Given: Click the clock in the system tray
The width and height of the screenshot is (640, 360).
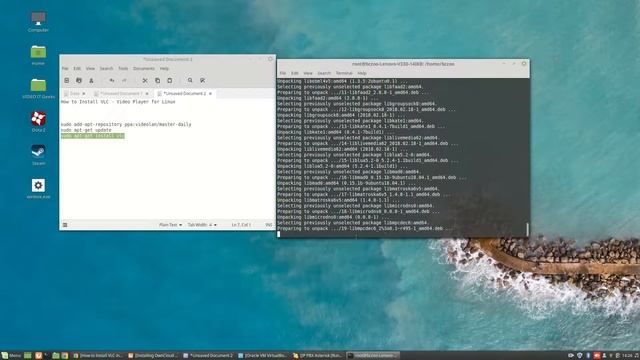Looking at the screenshot, I should point(627,356).
